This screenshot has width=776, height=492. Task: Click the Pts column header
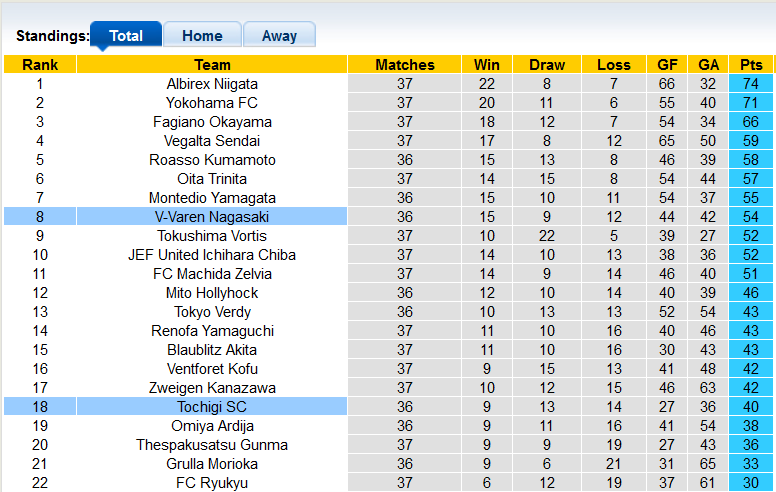point(751,65)
